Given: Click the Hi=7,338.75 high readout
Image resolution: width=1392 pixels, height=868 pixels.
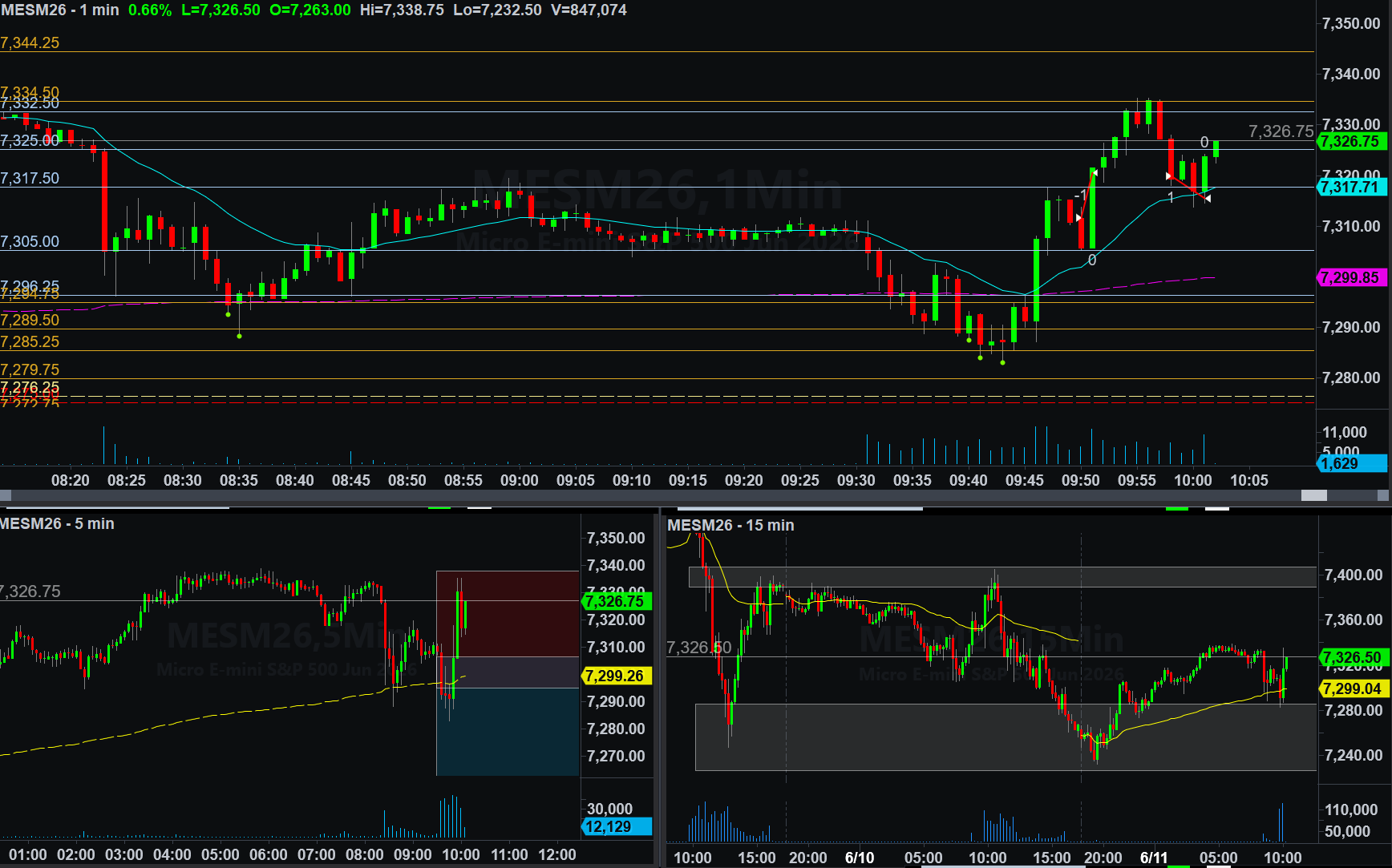Looking at the screenshot, I should click(402, 10).
